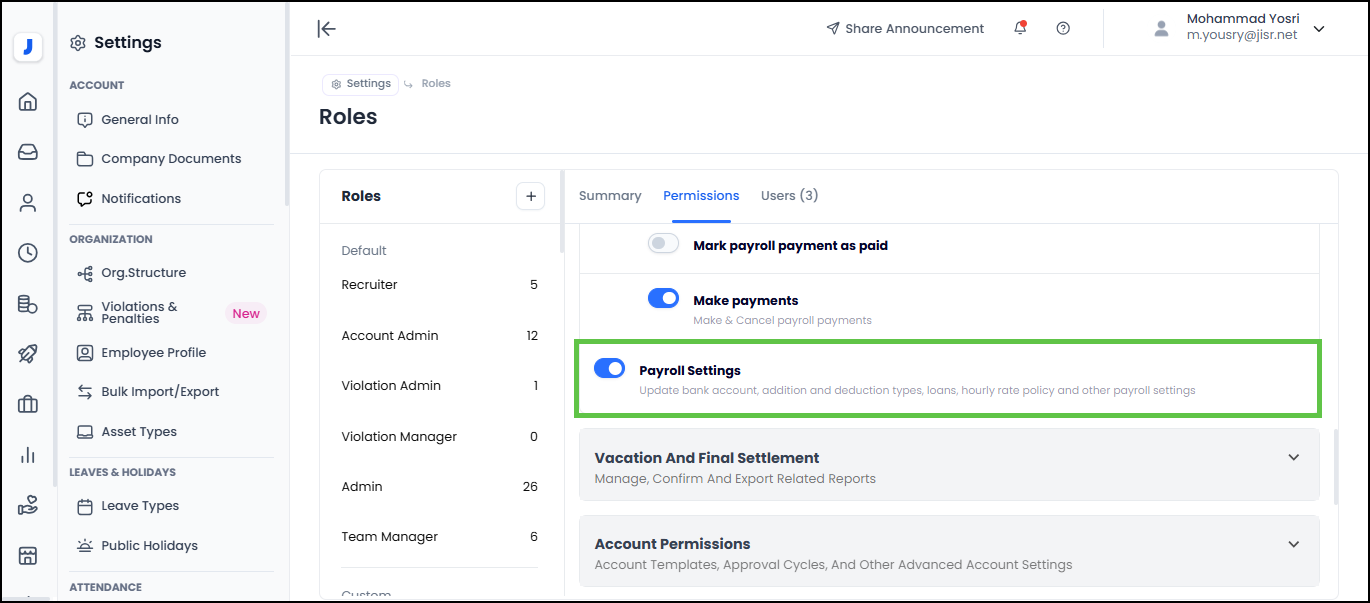Image resolution: width=1370 pixels, height=603 pixels.
Task: Open the help question mark icon
Action: click(1063, 28)
